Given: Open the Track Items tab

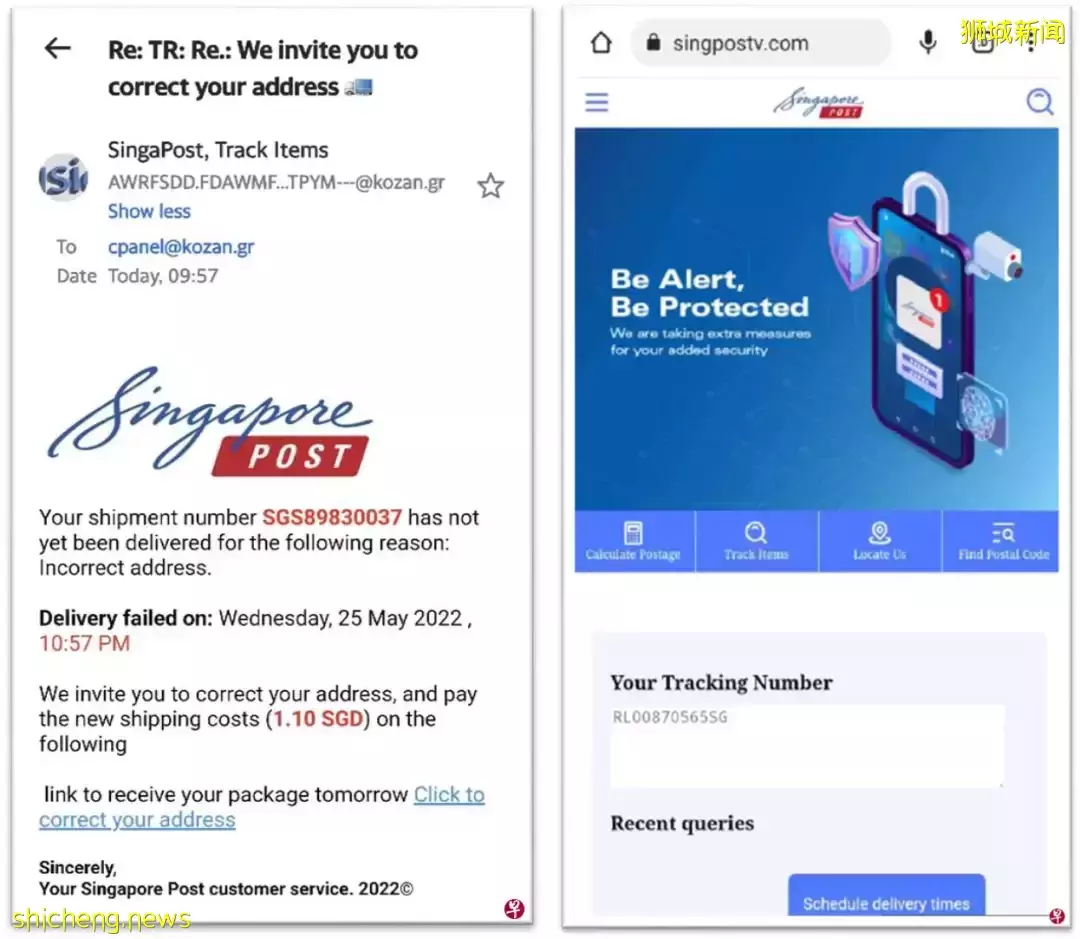Looking at the screenshot, I should pyautogui.click(x=756, y=541).
